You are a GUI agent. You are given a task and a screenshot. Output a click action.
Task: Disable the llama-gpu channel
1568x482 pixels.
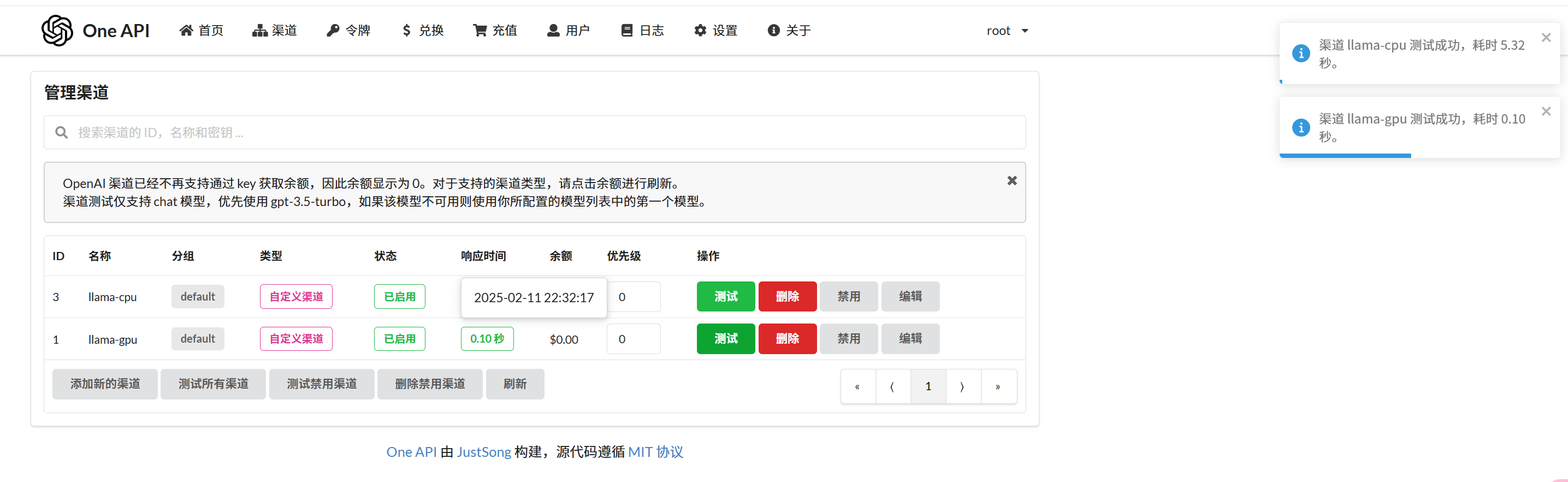(849, 339)
